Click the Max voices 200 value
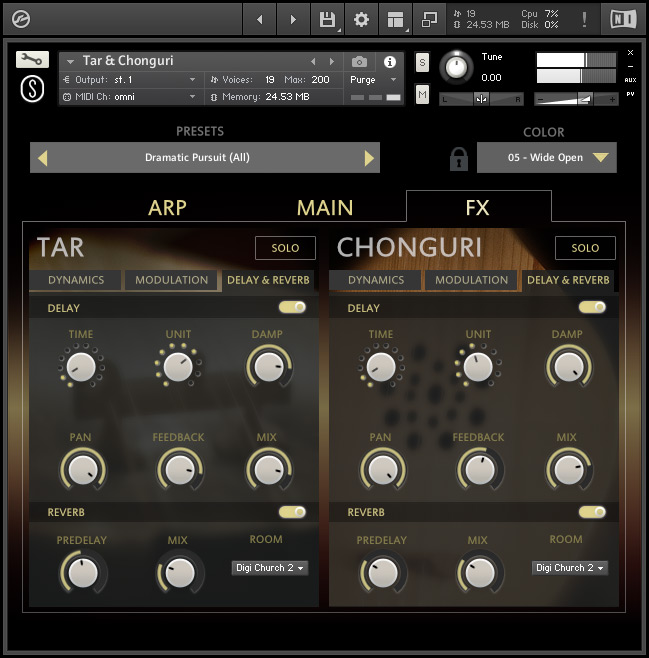The image size is (649, 658). 320,80
